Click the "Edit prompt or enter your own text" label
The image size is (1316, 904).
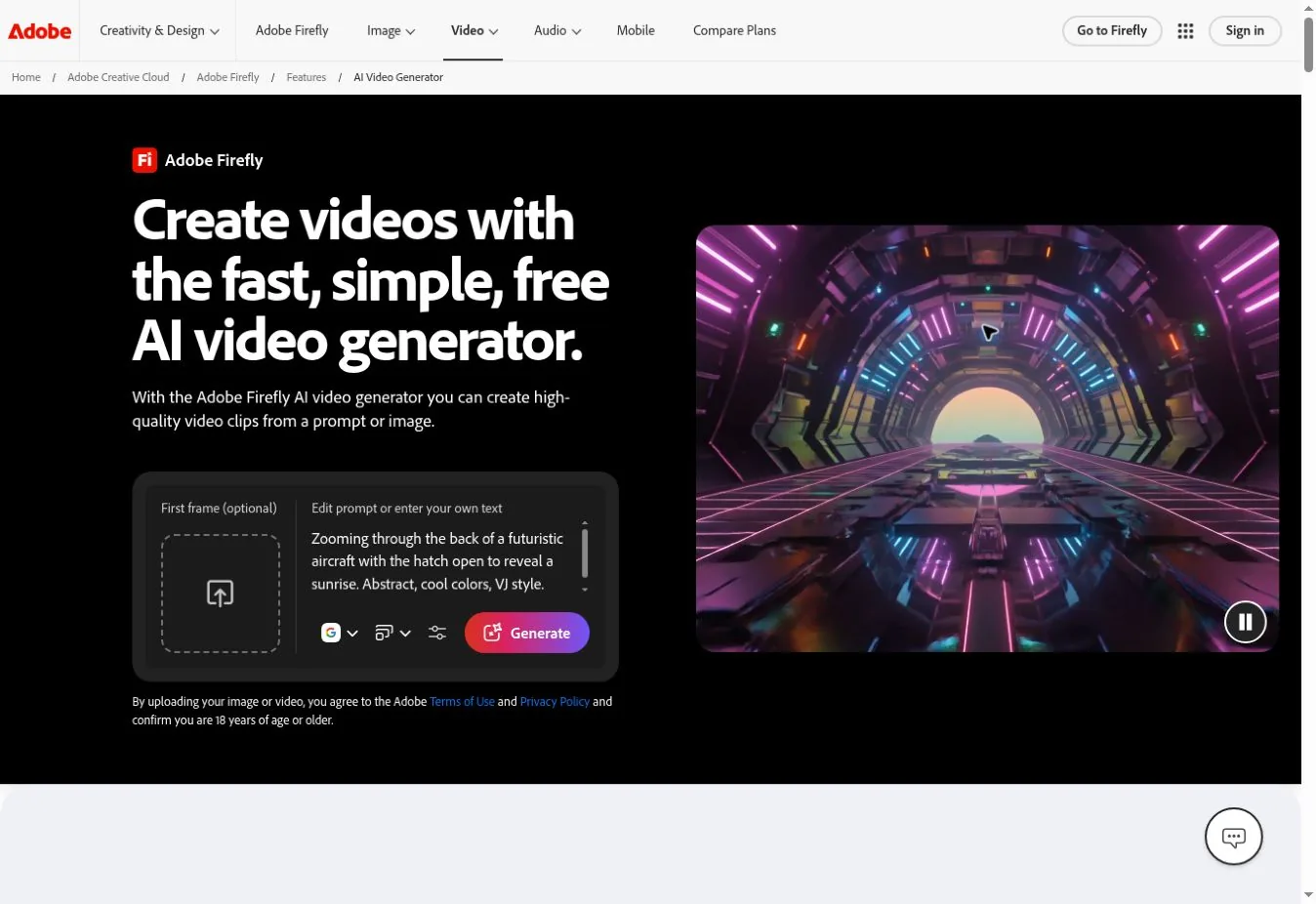click(x=407, y=509)
